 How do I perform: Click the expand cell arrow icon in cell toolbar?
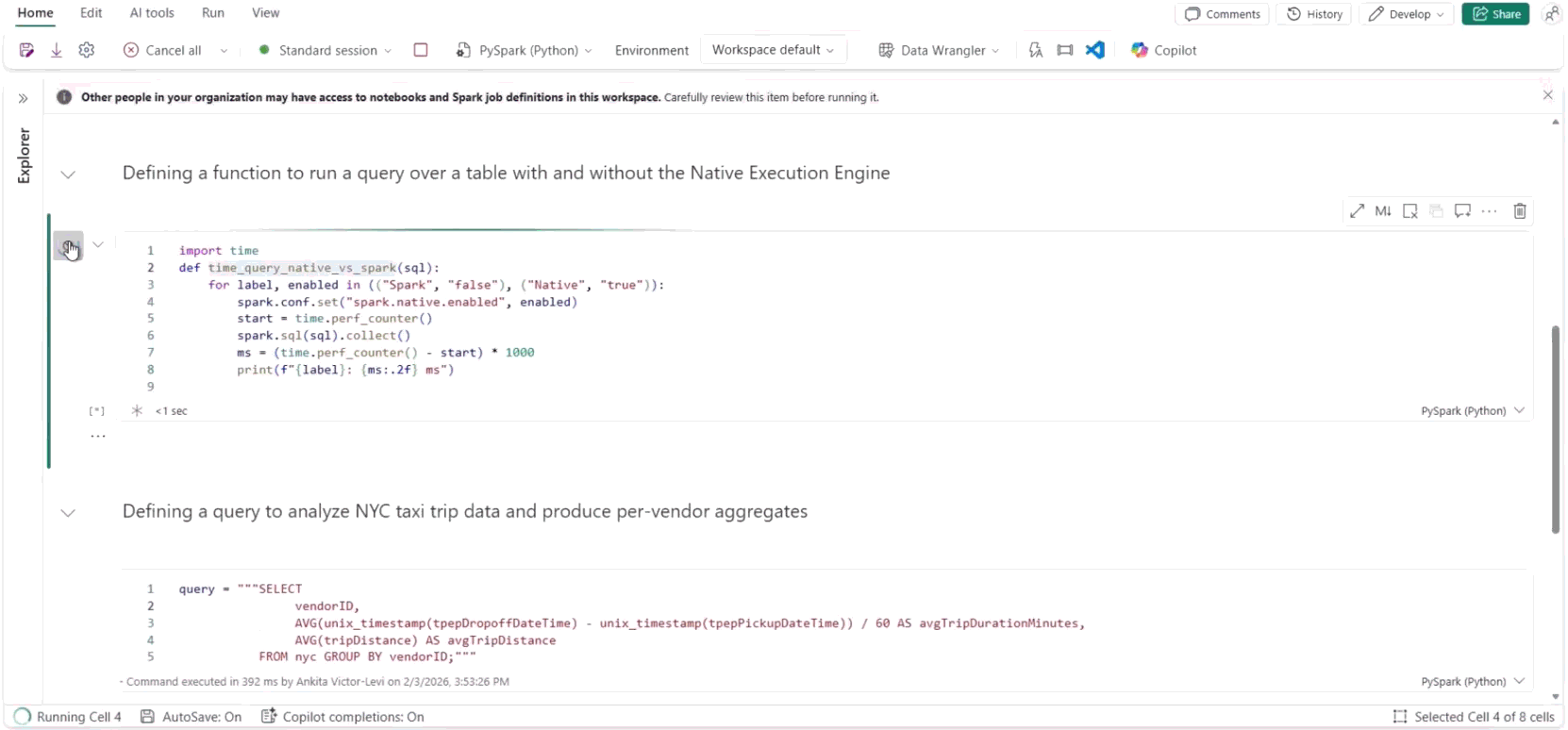[x=1357, y=211]
